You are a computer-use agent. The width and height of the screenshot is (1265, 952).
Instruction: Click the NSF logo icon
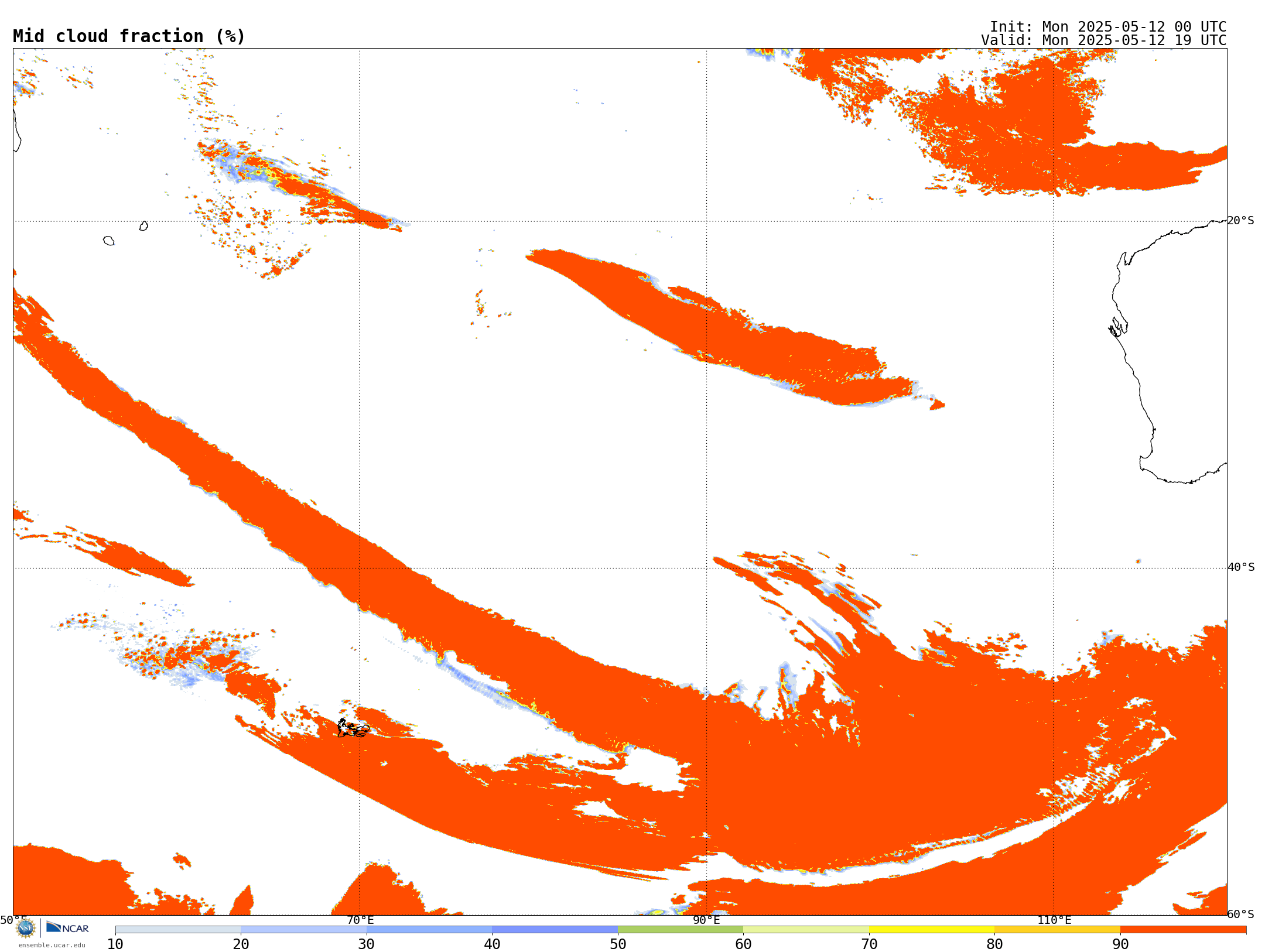click(x=26, y=928)
